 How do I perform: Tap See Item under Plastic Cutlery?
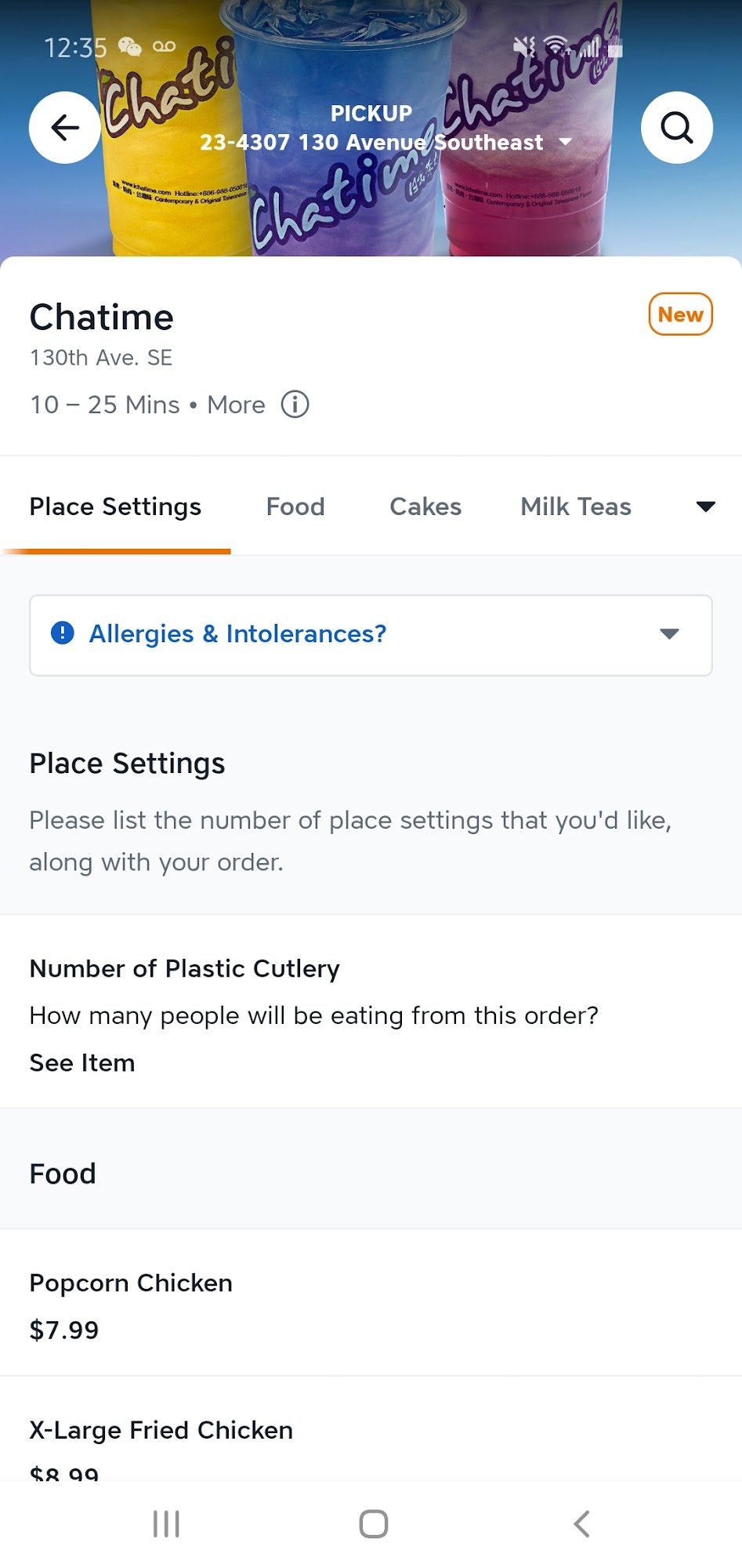click(82, 1062)
